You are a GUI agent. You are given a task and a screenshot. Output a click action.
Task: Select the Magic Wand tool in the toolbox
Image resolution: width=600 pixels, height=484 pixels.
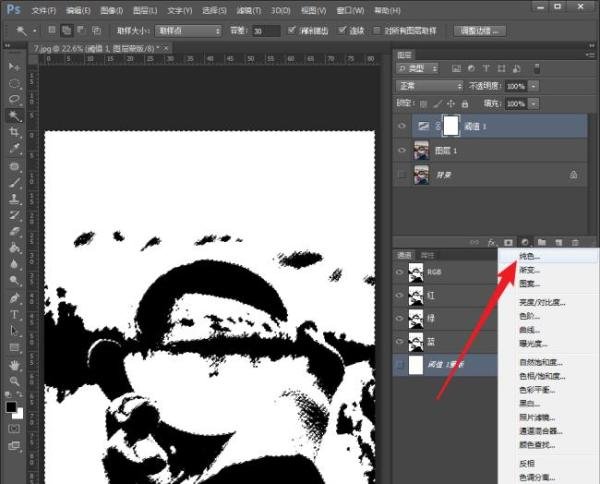(14, 116)
